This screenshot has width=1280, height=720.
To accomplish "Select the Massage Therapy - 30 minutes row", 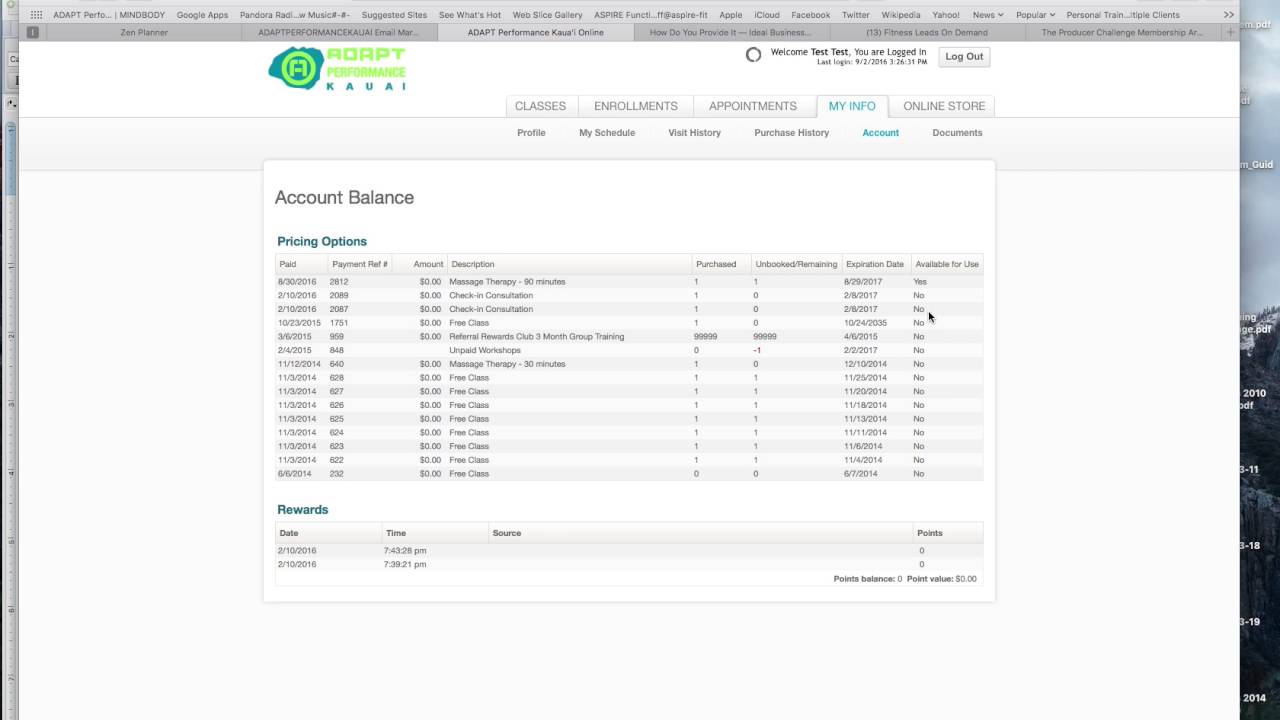I will [629, 364].
